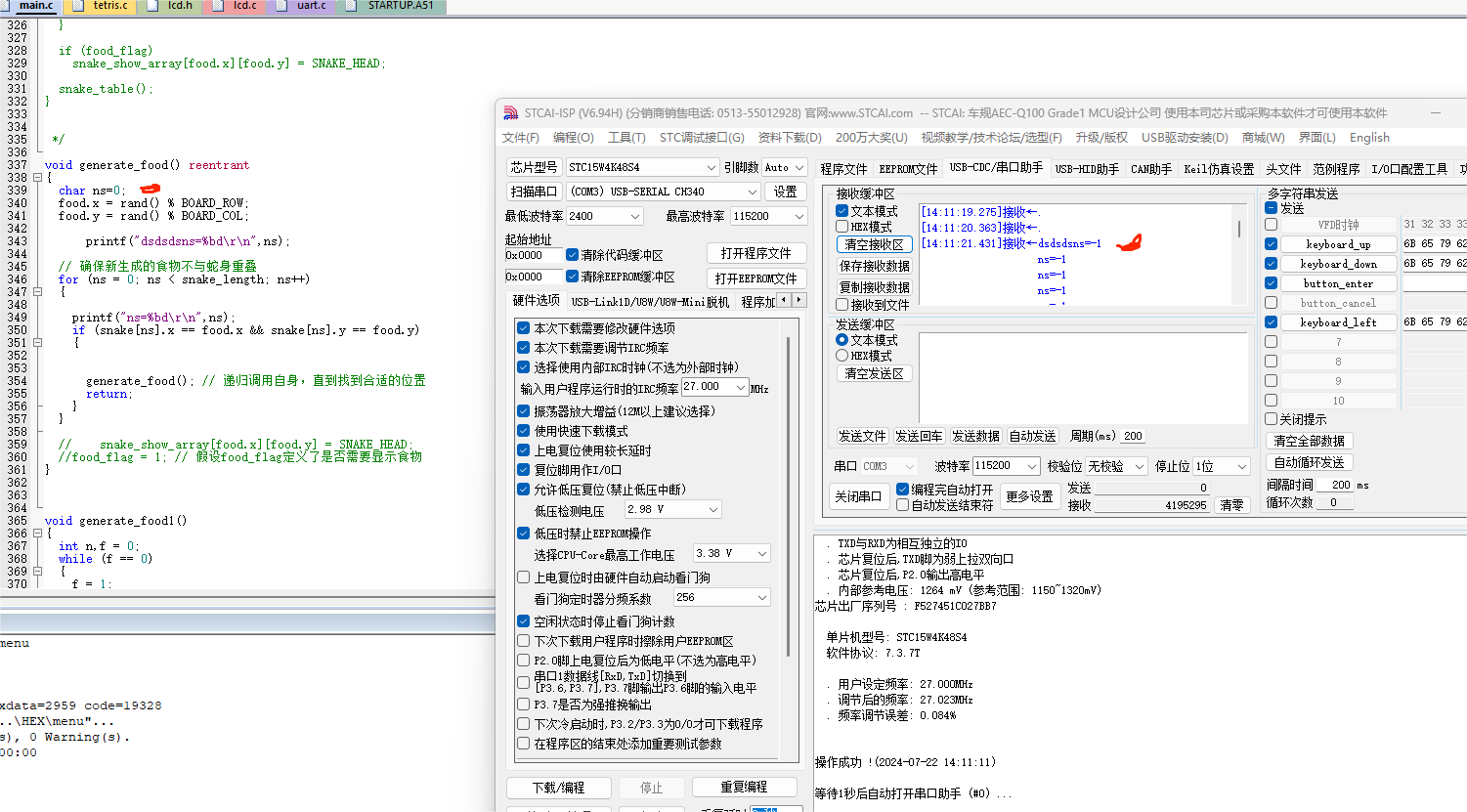
Task: Enable 接收到文件 checkbox
Action: coord(841,305)
